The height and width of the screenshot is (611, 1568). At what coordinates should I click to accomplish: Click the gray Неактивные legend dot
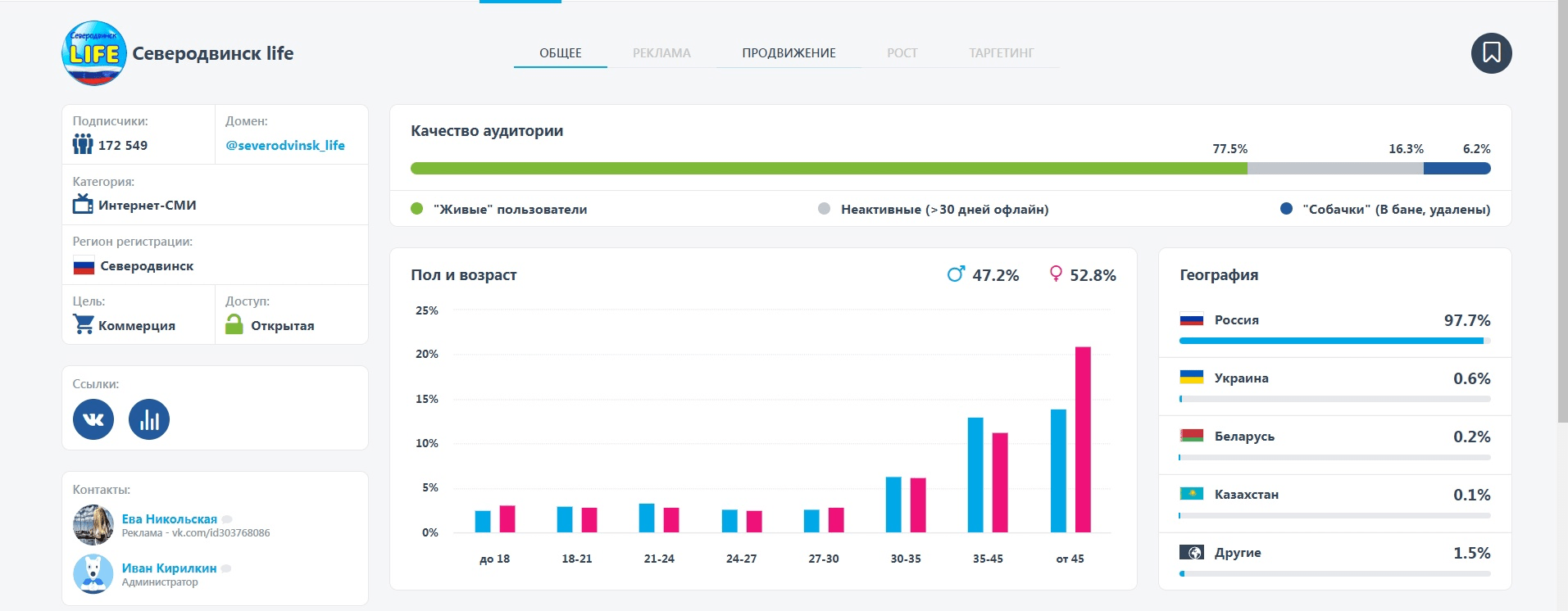824,209
